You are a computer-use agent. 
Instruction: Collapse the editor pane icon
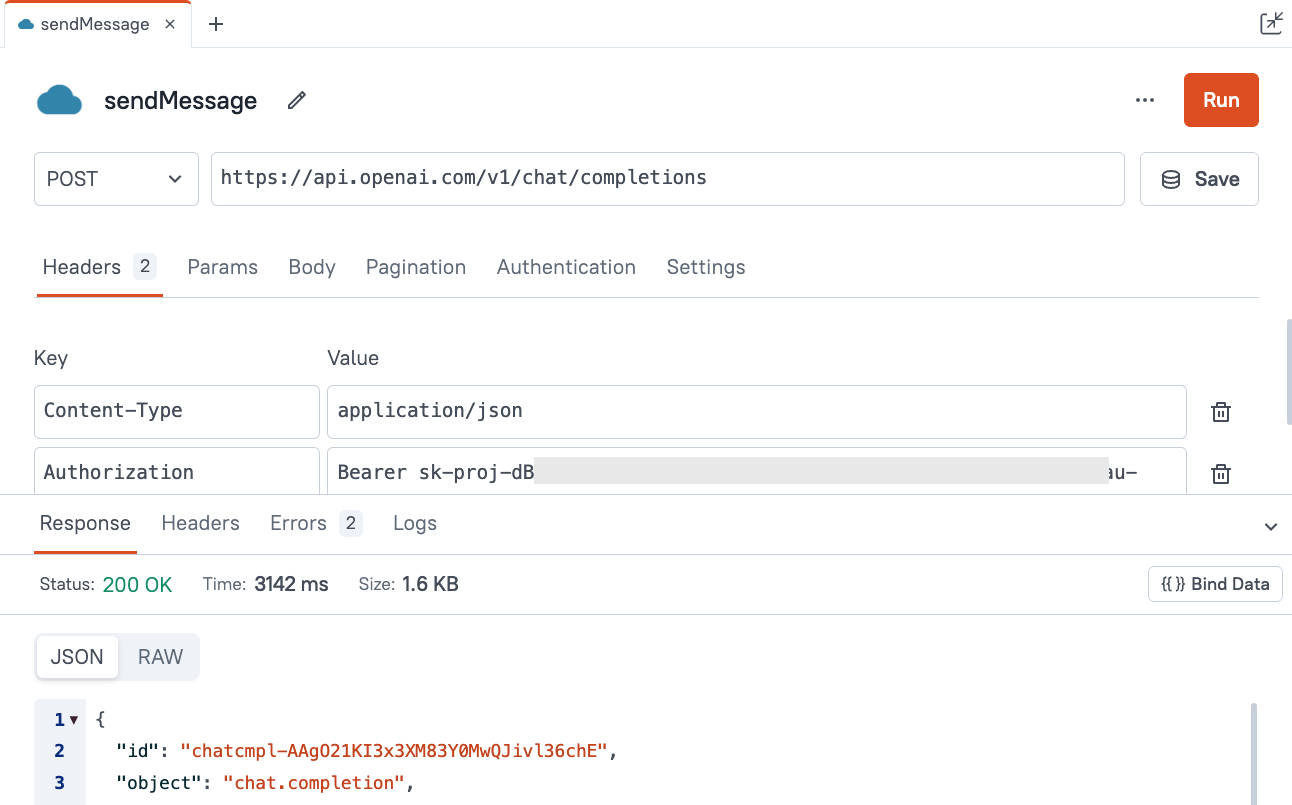(x=1271, y=23)
